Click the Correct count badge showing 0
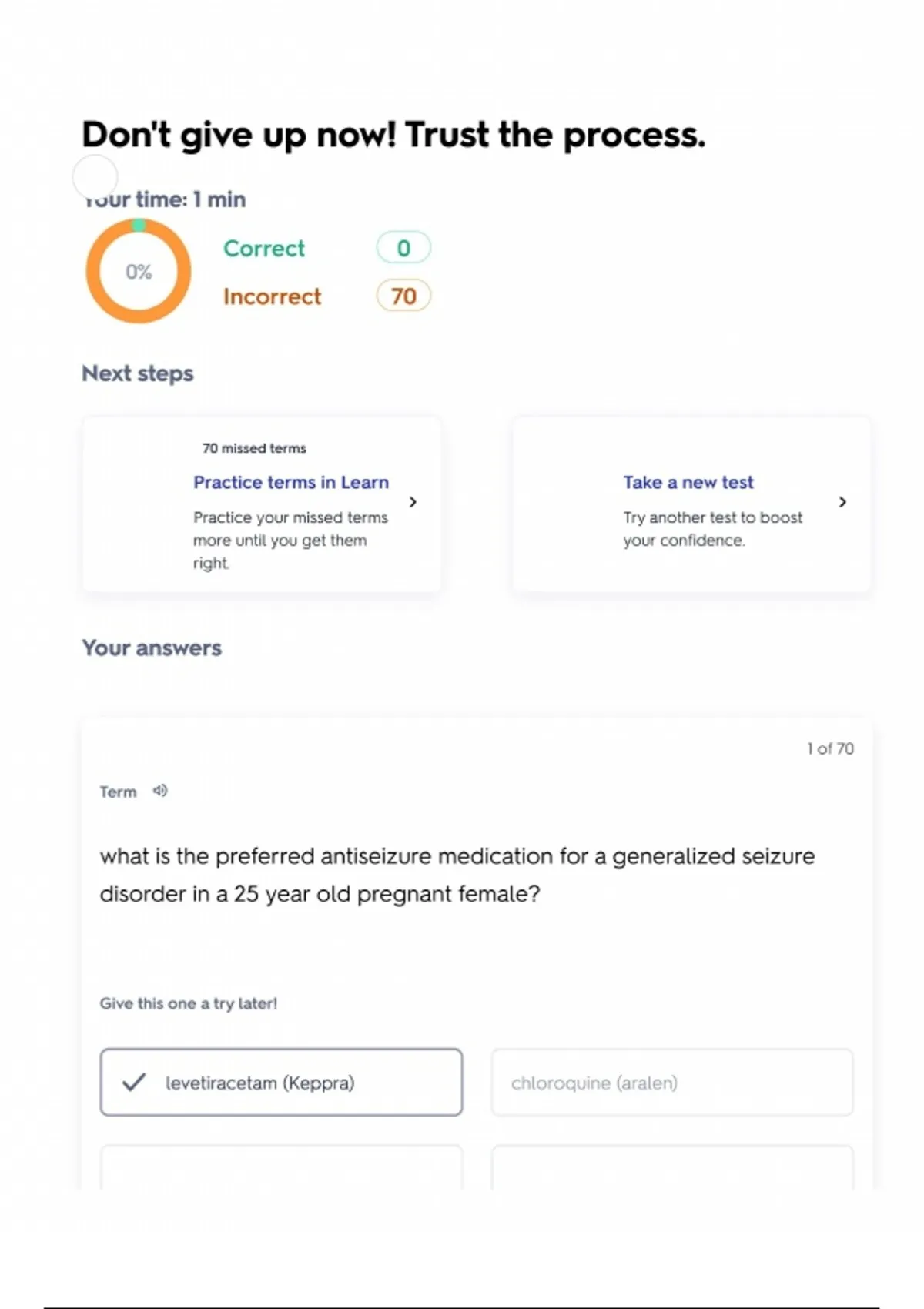This screenshot has height=1309, width=924. coord(403,248)
